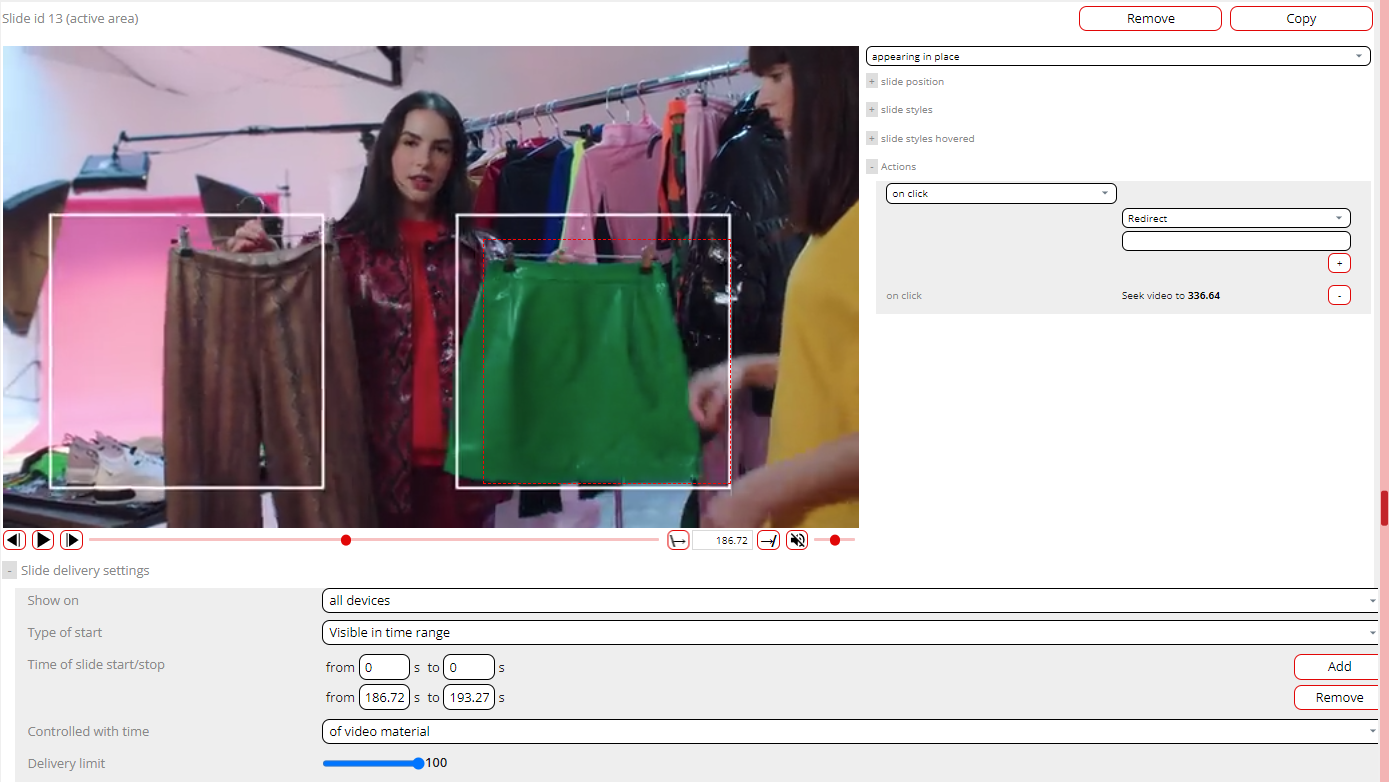
Task: Expand the slide styles section
Action: [x=872, y=110]
